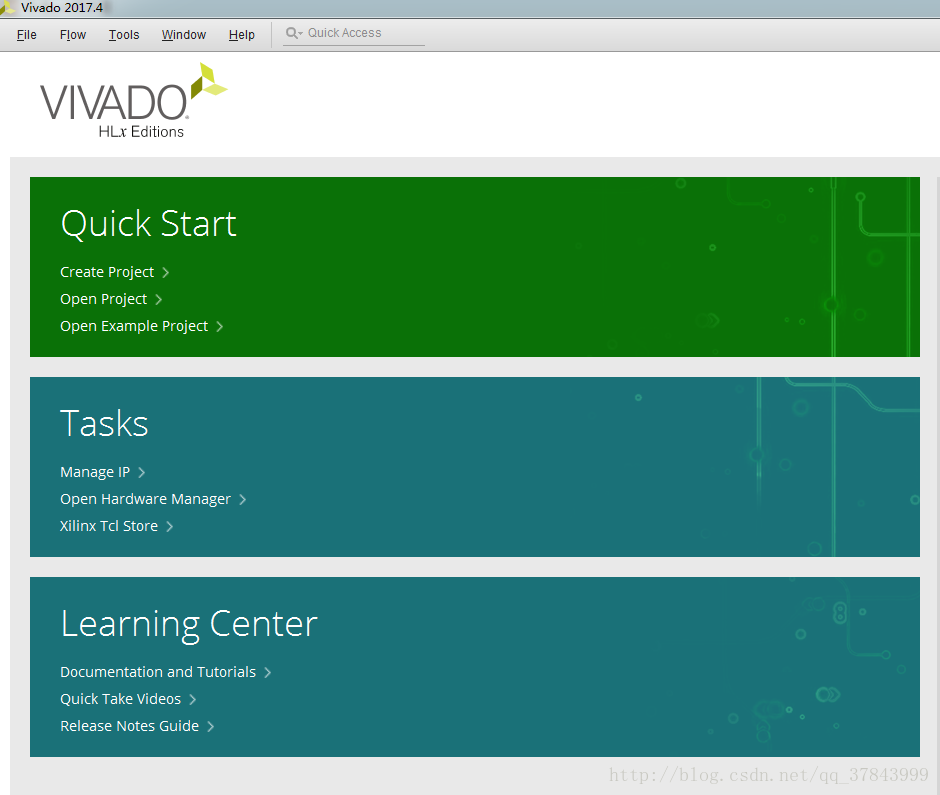This screenshot has width=940, height=795.
Task: Open the Window menu
Action: pos(183,35)
